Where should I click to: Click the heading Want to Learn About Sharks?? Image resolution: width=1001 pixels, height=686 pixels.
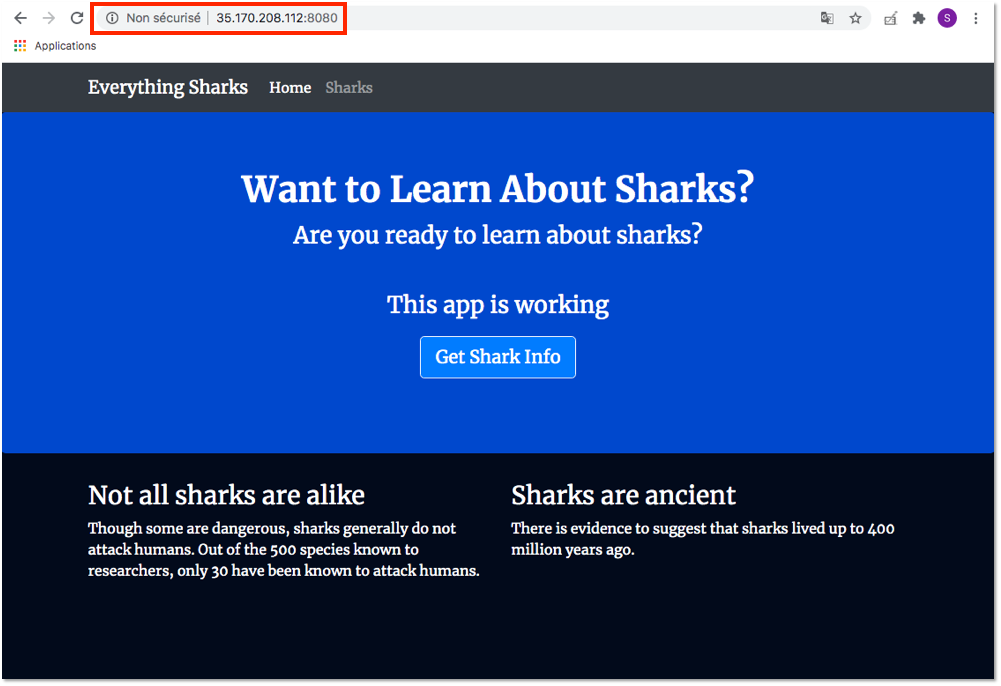click(x=498, y=189)
